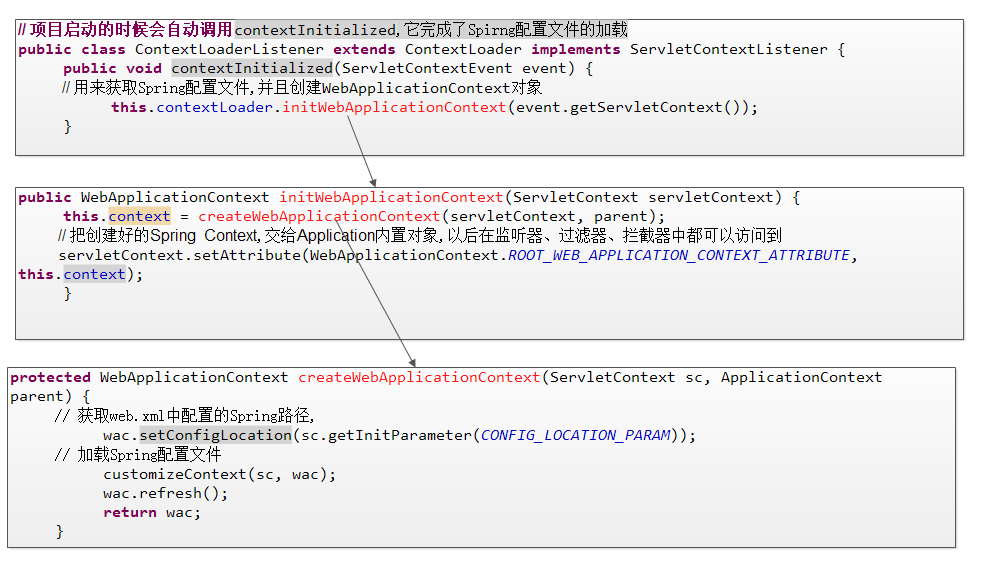1000x568 pixels.
Task: Click the highlighted contextInitialized method declaration
Action: click(252, 68)
